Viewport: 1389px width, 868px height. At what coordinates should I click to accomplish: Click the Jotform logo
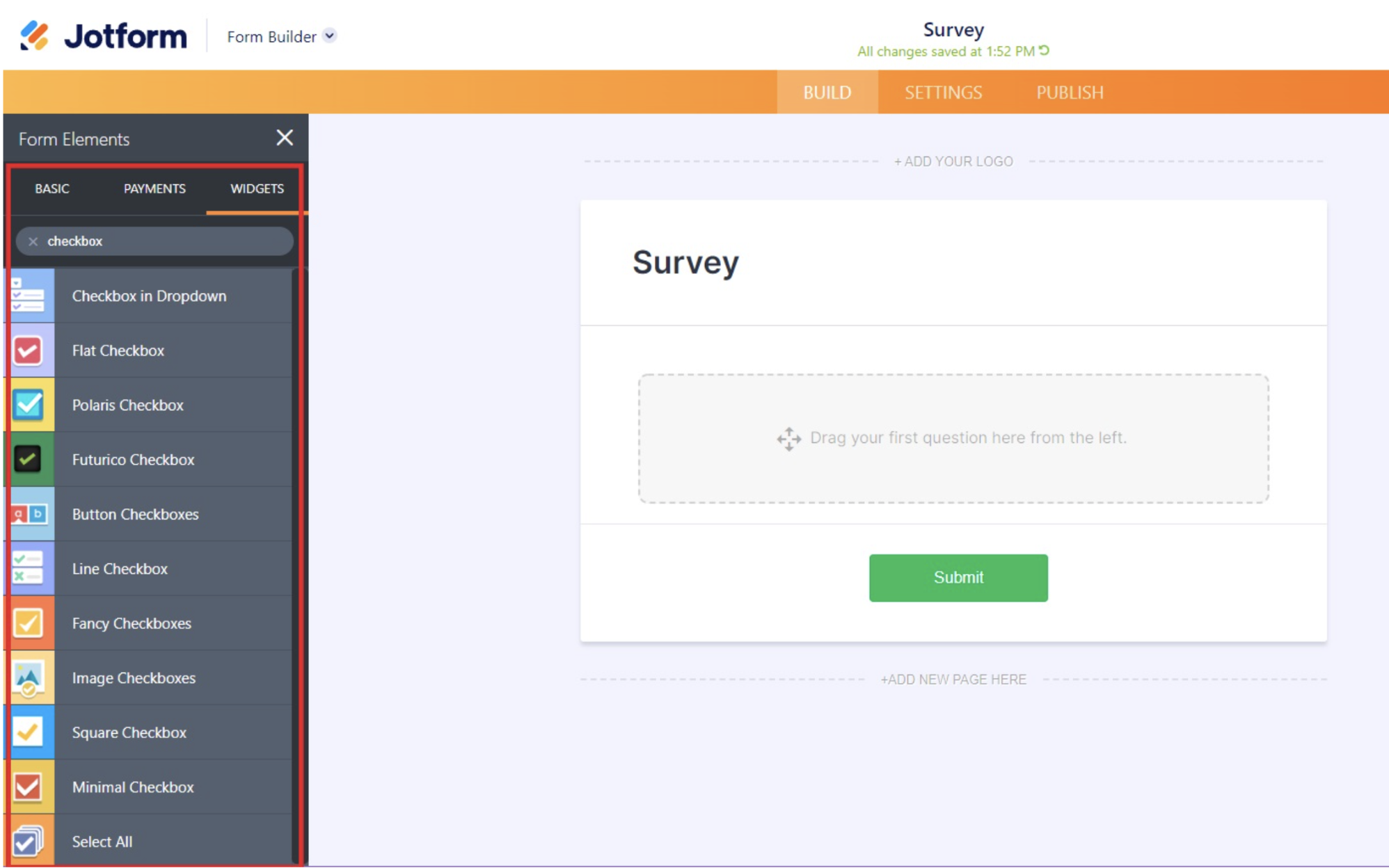tap(104, 36)
